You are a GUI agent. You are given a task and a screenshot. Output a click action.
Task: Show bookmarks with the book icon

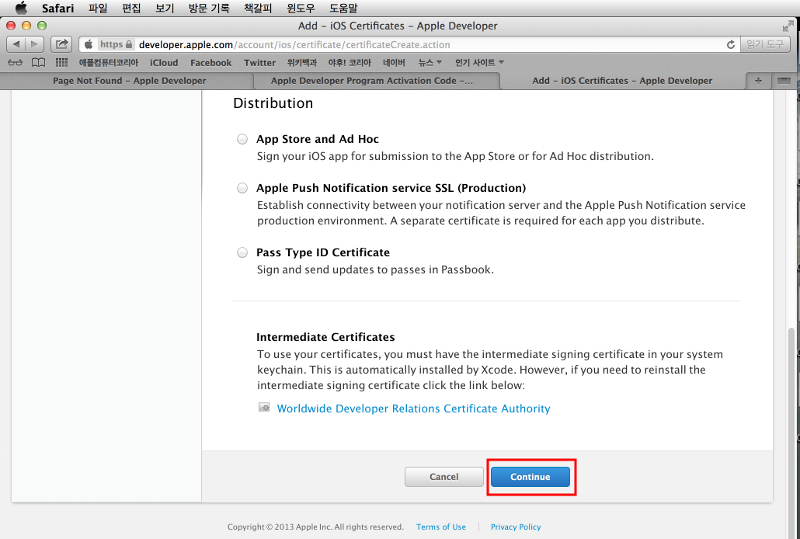[x=38, y=62]
